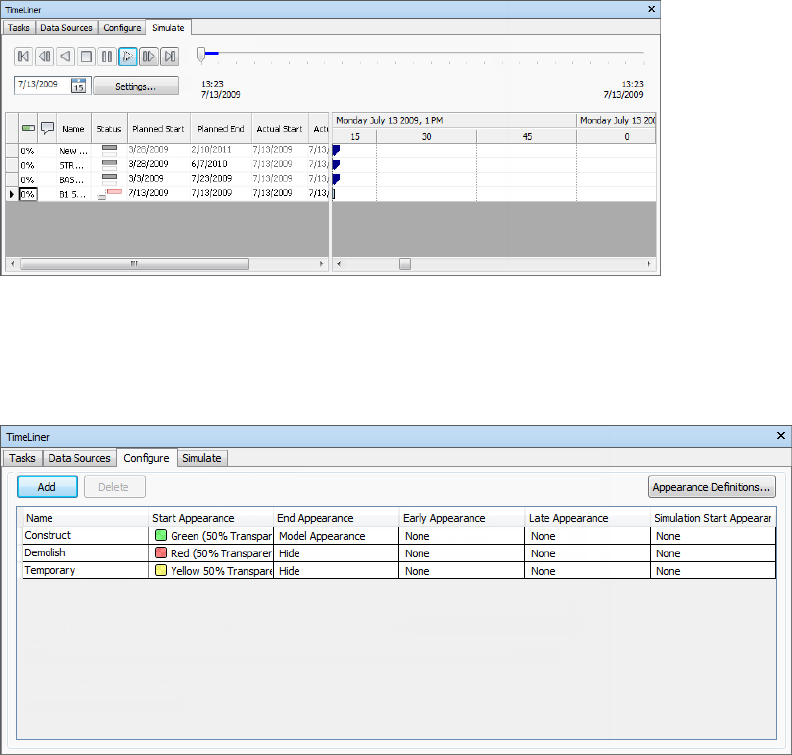Screen dimensions: 792x755
Task: Open the calendar date picker
Action: click(80, 86)
